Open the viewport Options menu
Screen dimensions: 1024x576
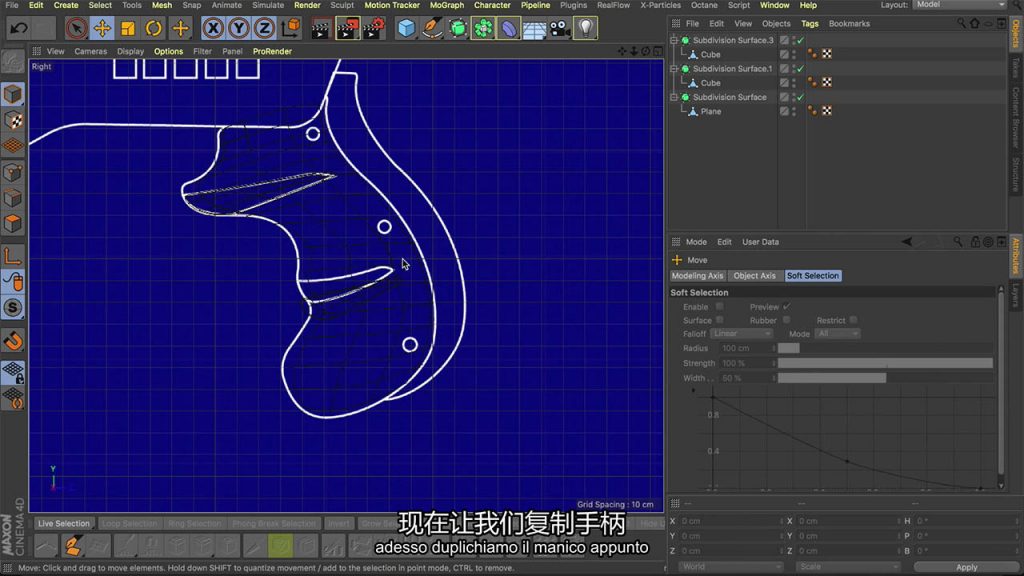[168, 51]
